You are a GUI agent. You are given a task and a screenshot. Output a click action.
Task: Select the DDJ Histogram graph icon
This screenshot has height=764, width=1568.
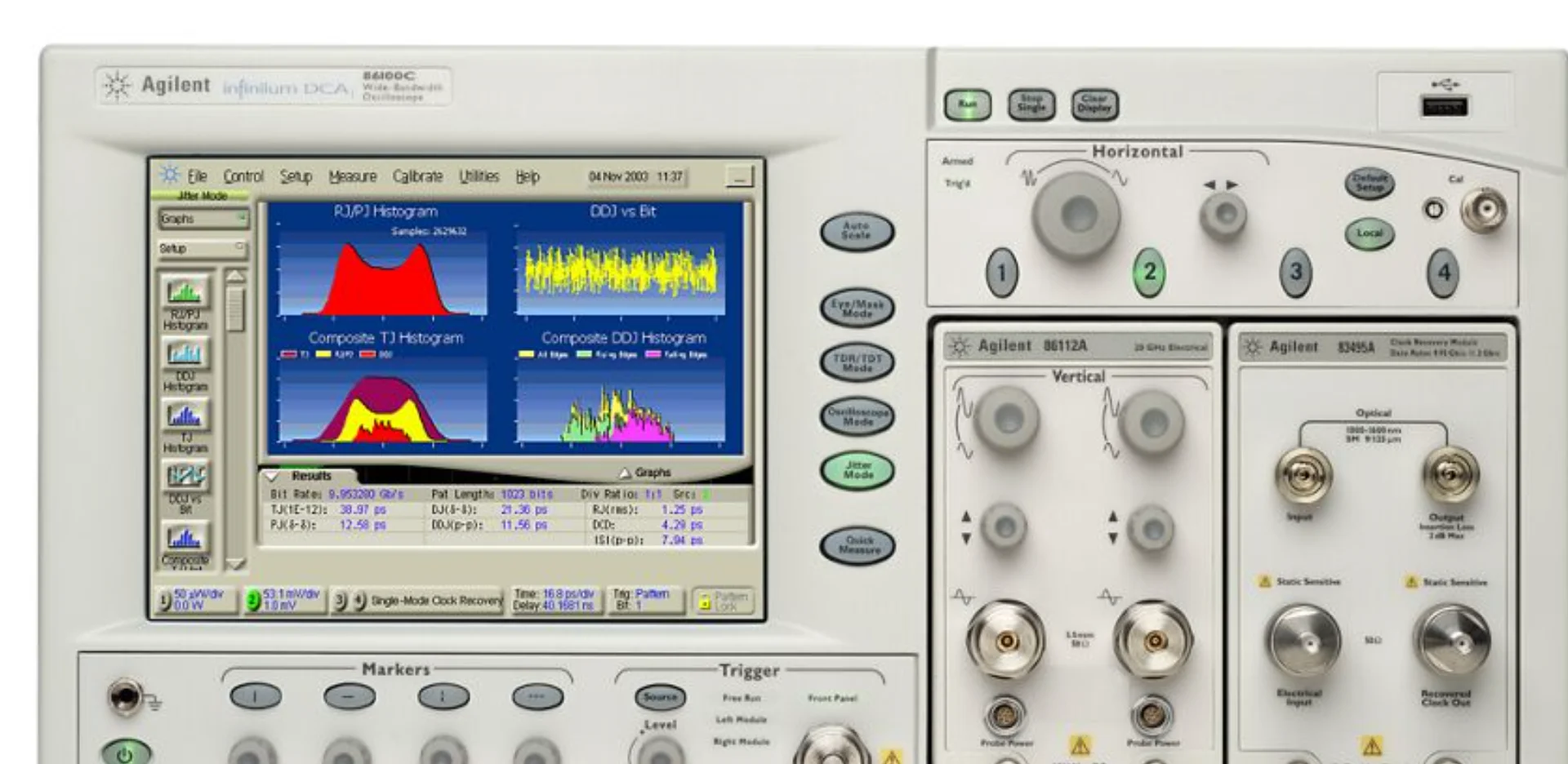coord(185,354)
